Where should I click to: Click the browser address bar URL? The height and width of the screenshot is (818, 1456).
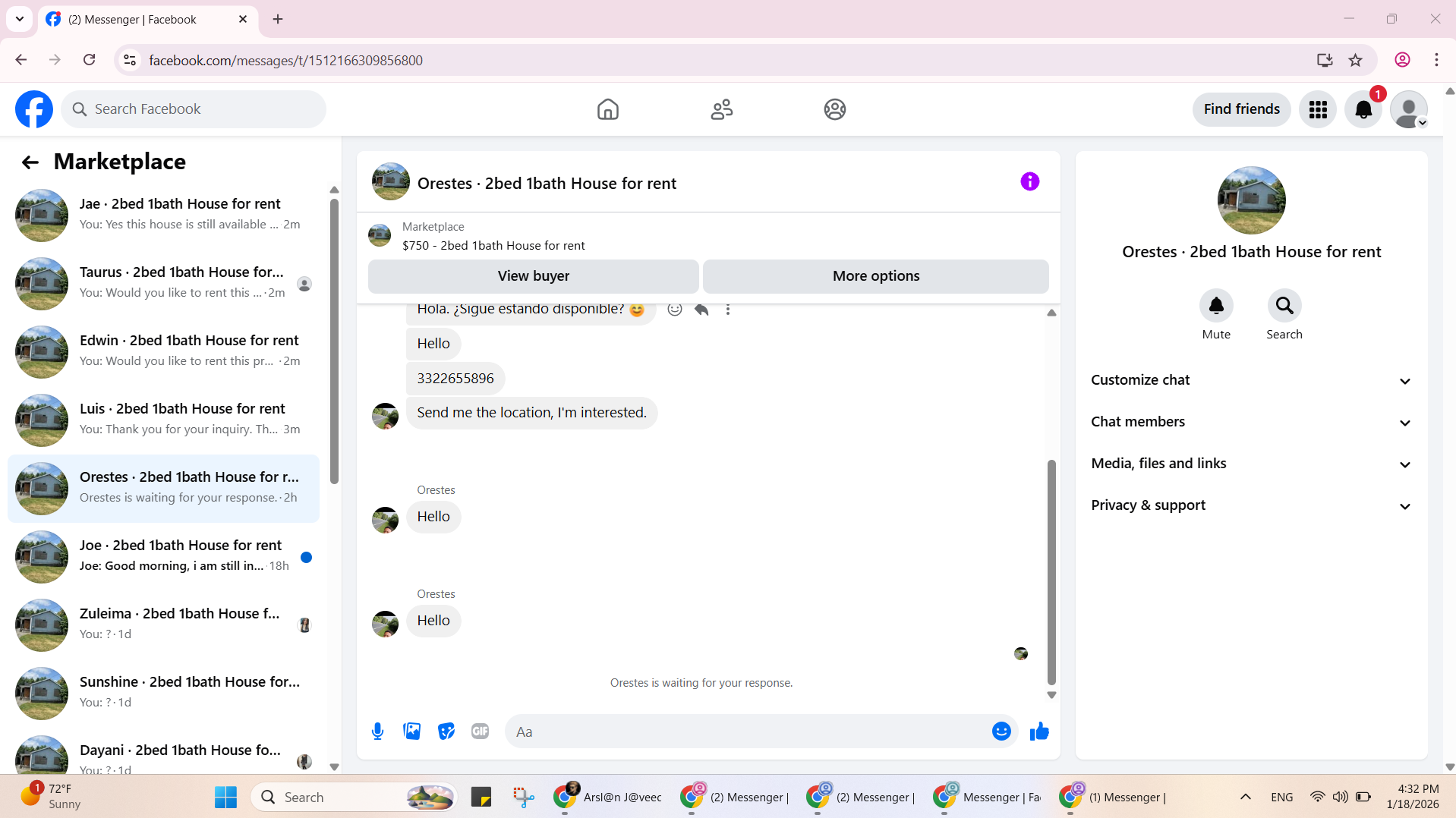coord(285,60)
